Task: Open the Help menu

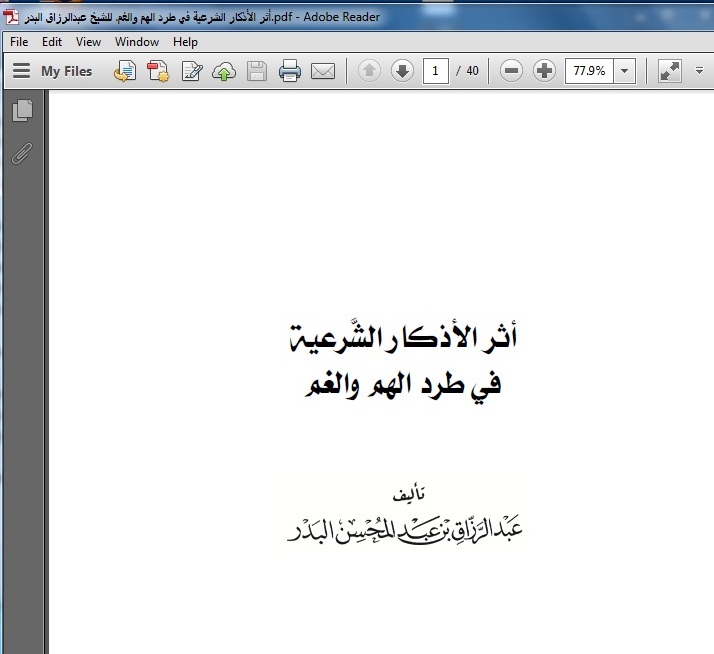Action: pyautogui.click(x=185, y=42)
